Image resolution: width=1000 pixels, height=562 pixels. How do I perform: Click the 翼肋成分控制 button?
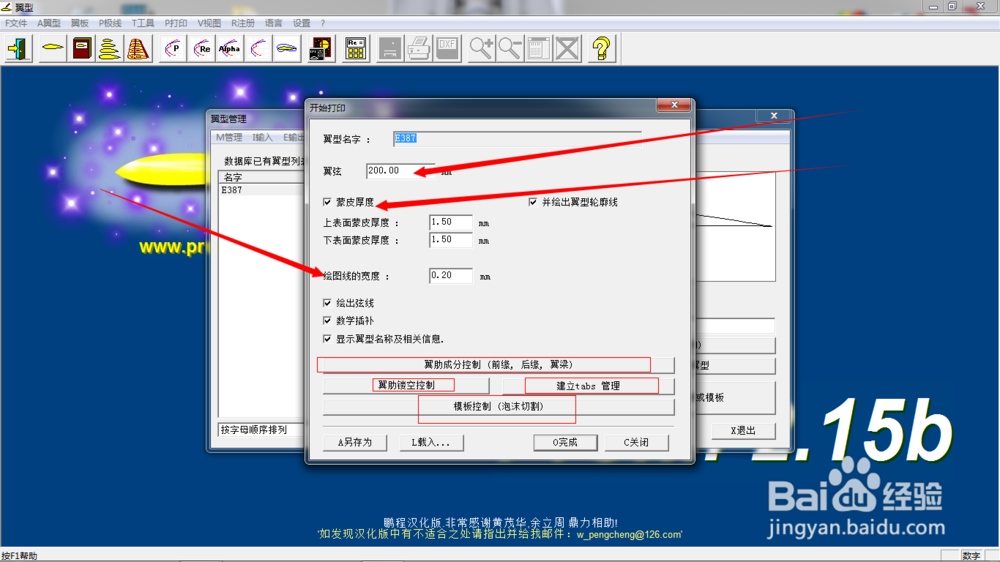(498, 365)
